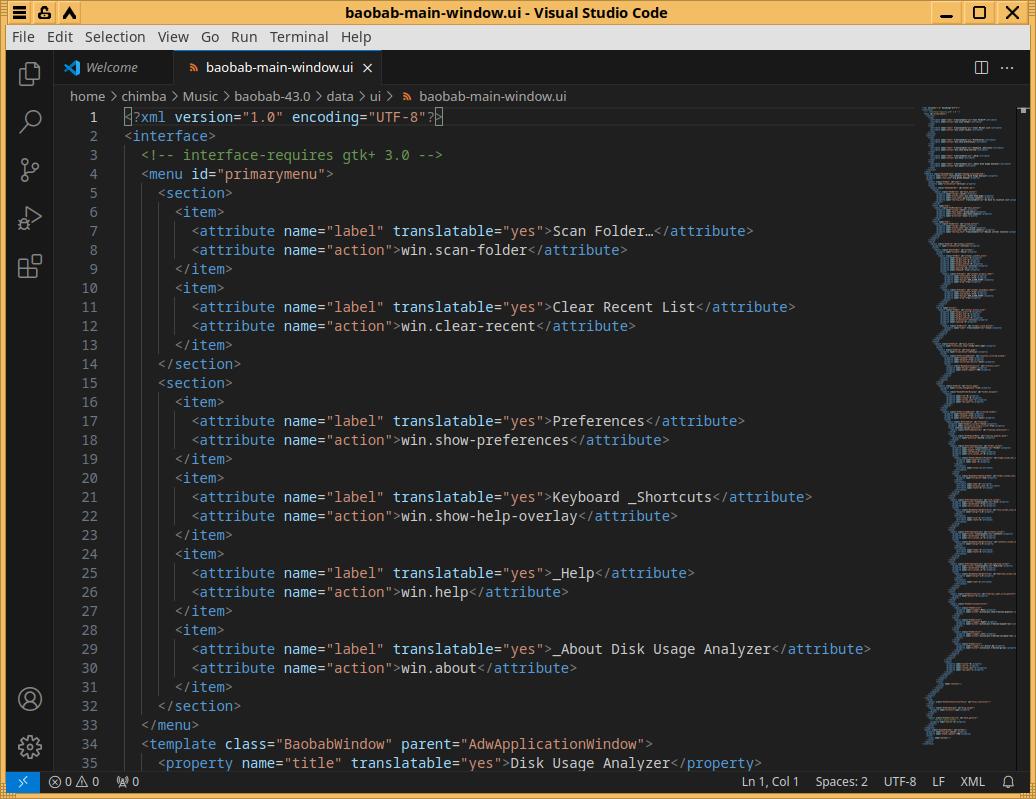Split the editor to the right
The image size is (1036, 799).
pos(981,68)
